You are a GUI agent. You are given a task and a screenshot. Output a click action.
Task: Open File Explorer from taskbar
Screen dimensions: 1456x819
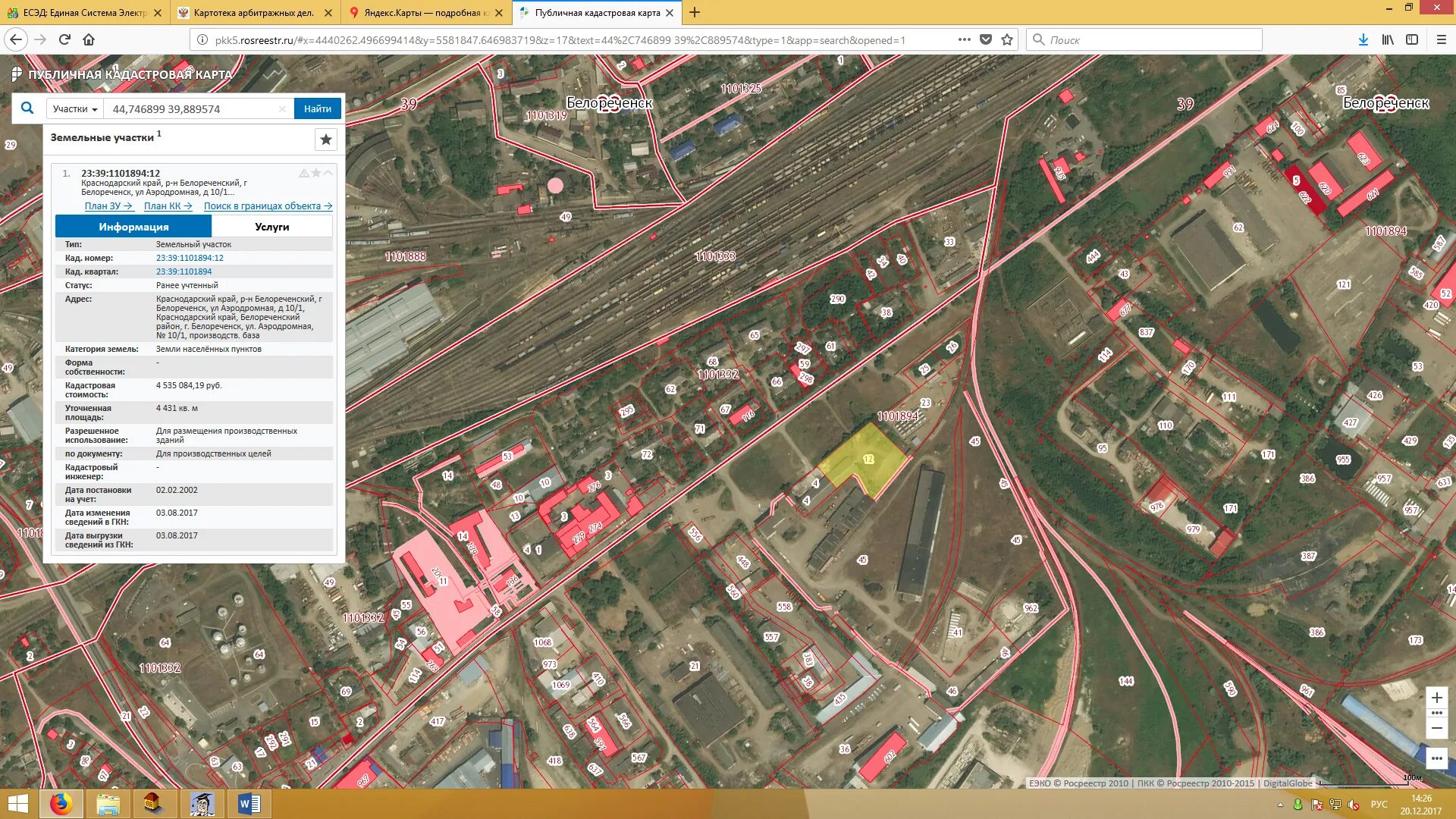tap(108, 804)
